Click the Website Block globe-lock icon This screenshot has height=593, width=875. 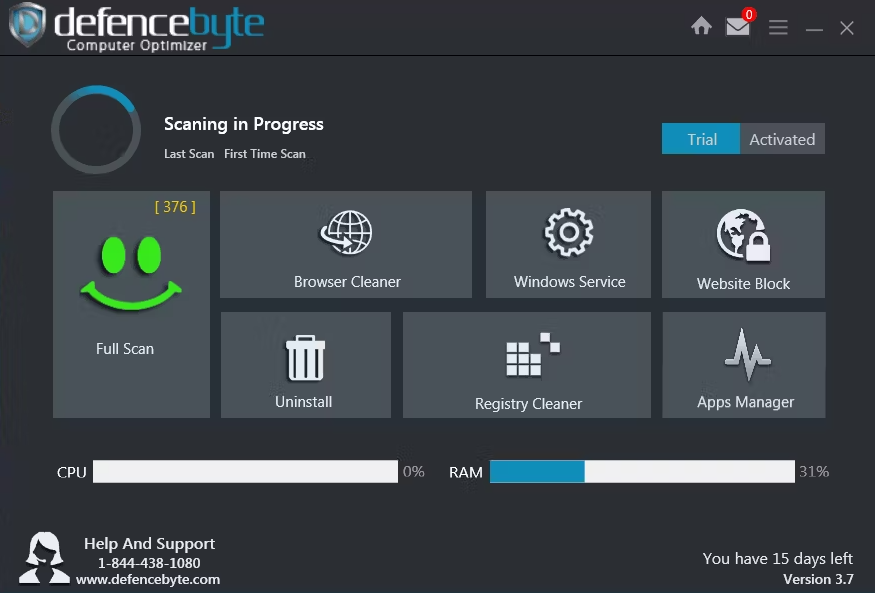(x=743, y=235)
